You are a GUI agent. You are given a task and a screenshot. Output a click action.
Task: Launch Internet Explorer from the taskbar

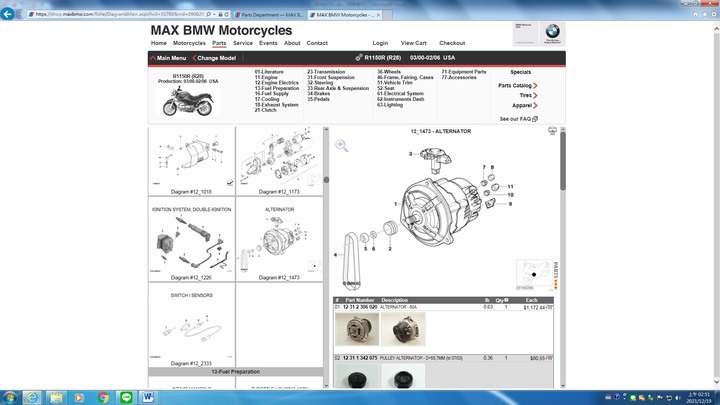point(32,397)
